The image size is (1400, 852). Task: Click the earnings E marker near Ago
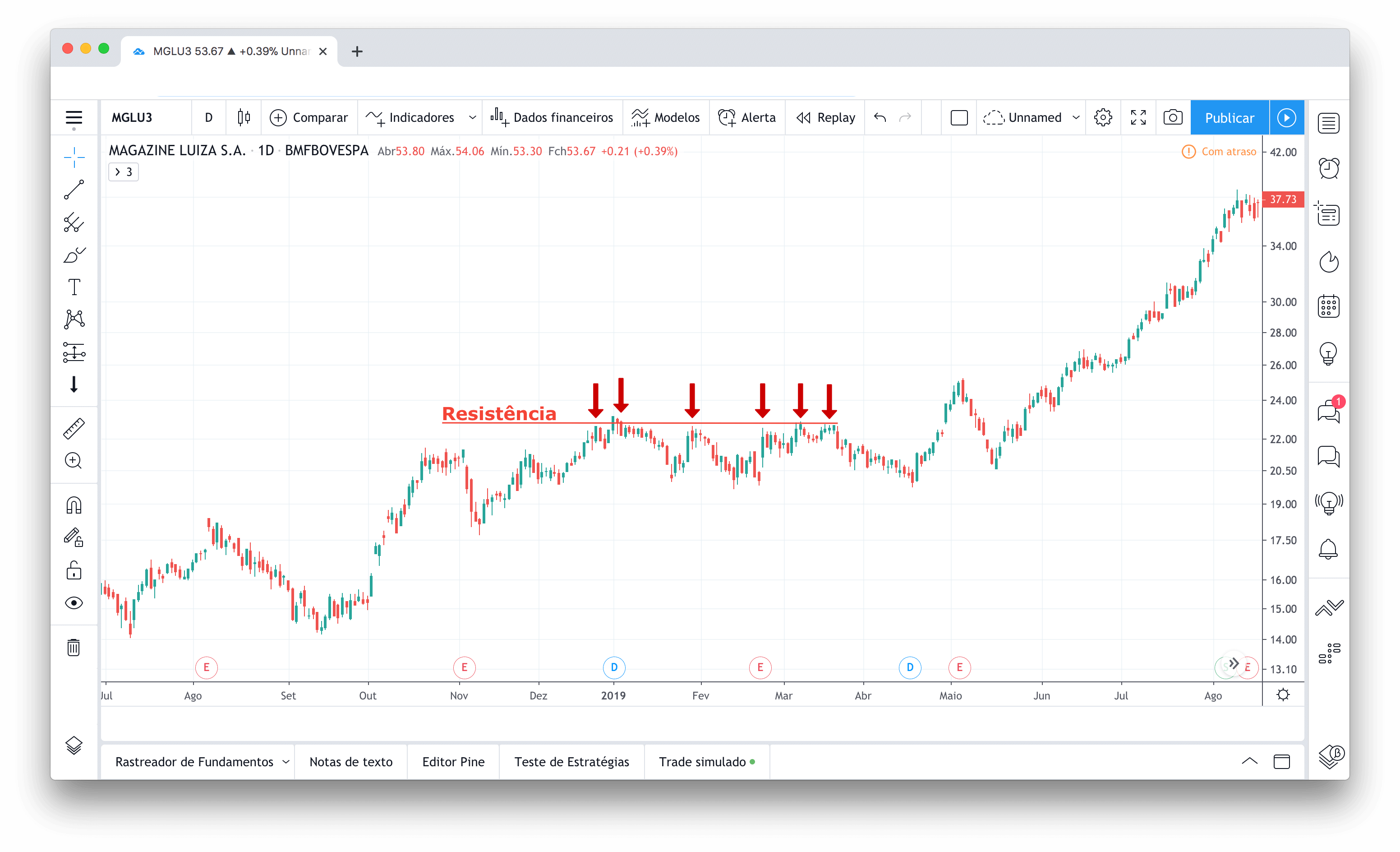(206, 667)
